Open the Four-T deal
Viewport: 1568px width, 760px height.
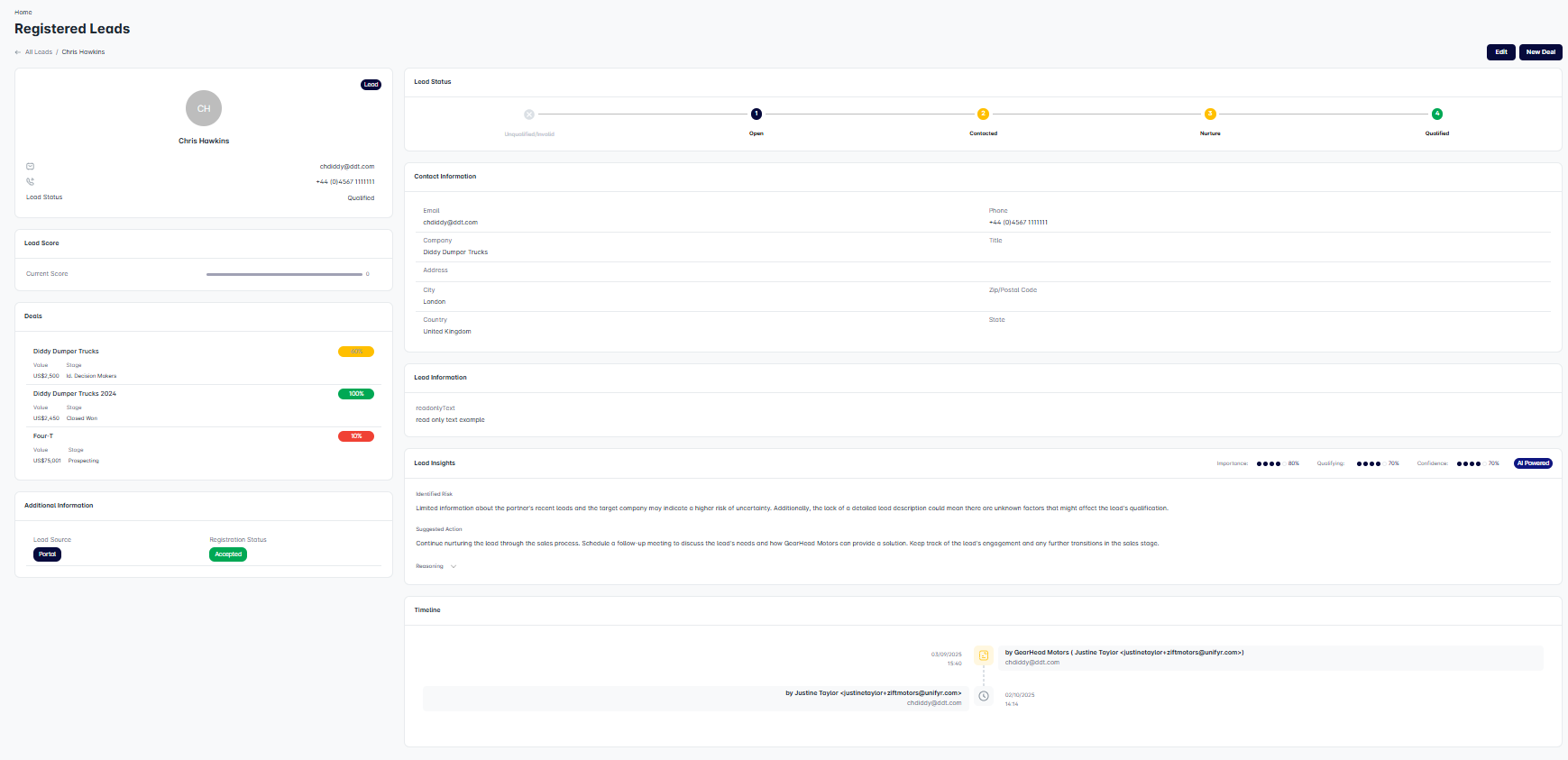coord(43,436)
